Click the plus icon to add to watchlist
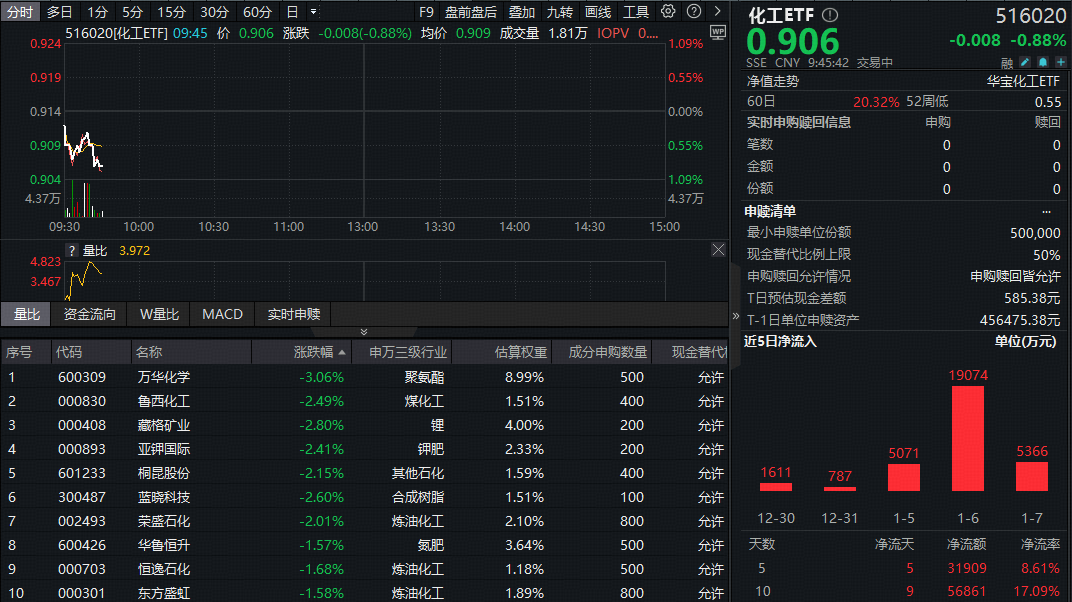1072x602 pixels. (x=1060, y=62)
